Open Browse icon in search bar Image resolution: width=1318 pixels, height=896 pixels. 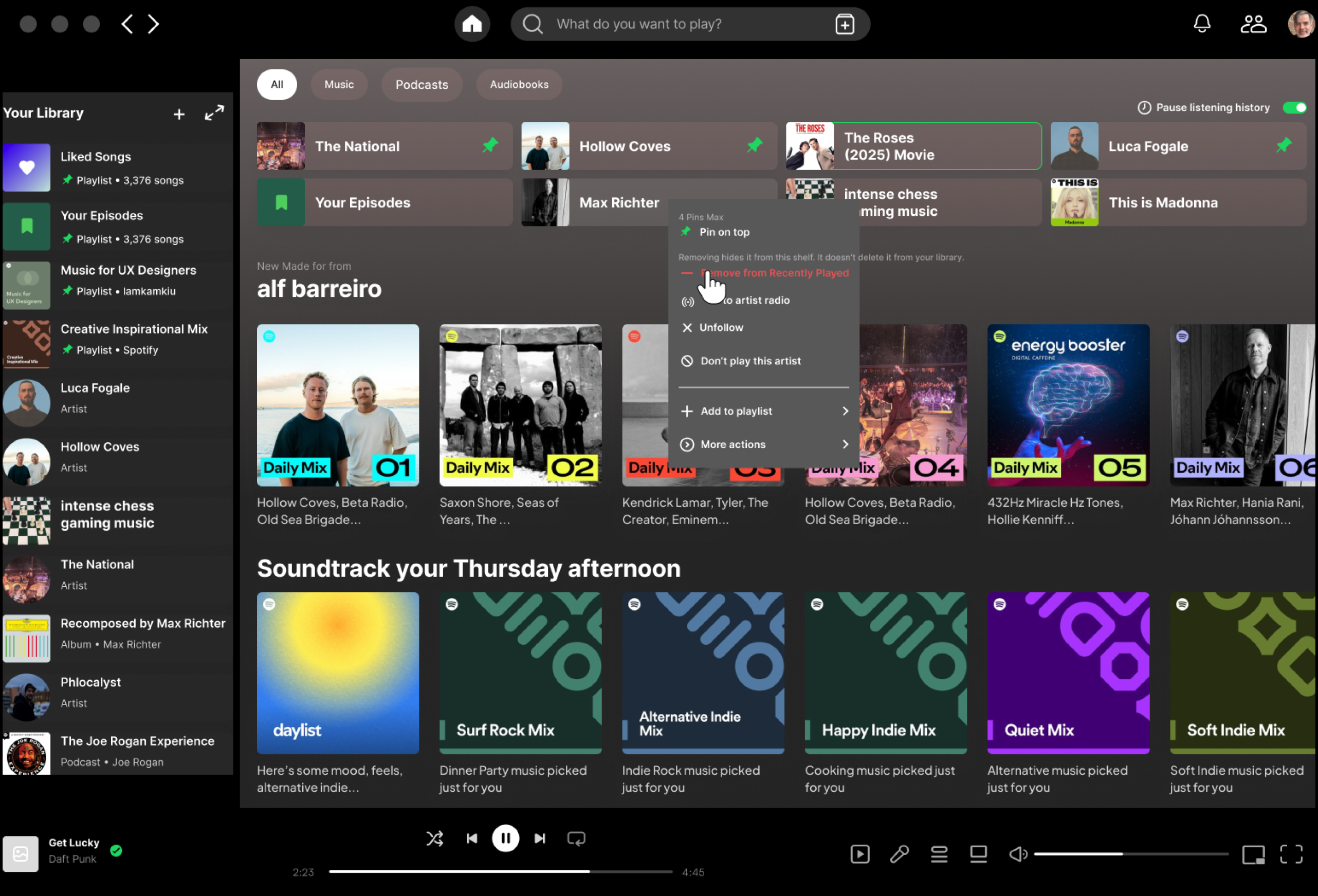(845, 24)
